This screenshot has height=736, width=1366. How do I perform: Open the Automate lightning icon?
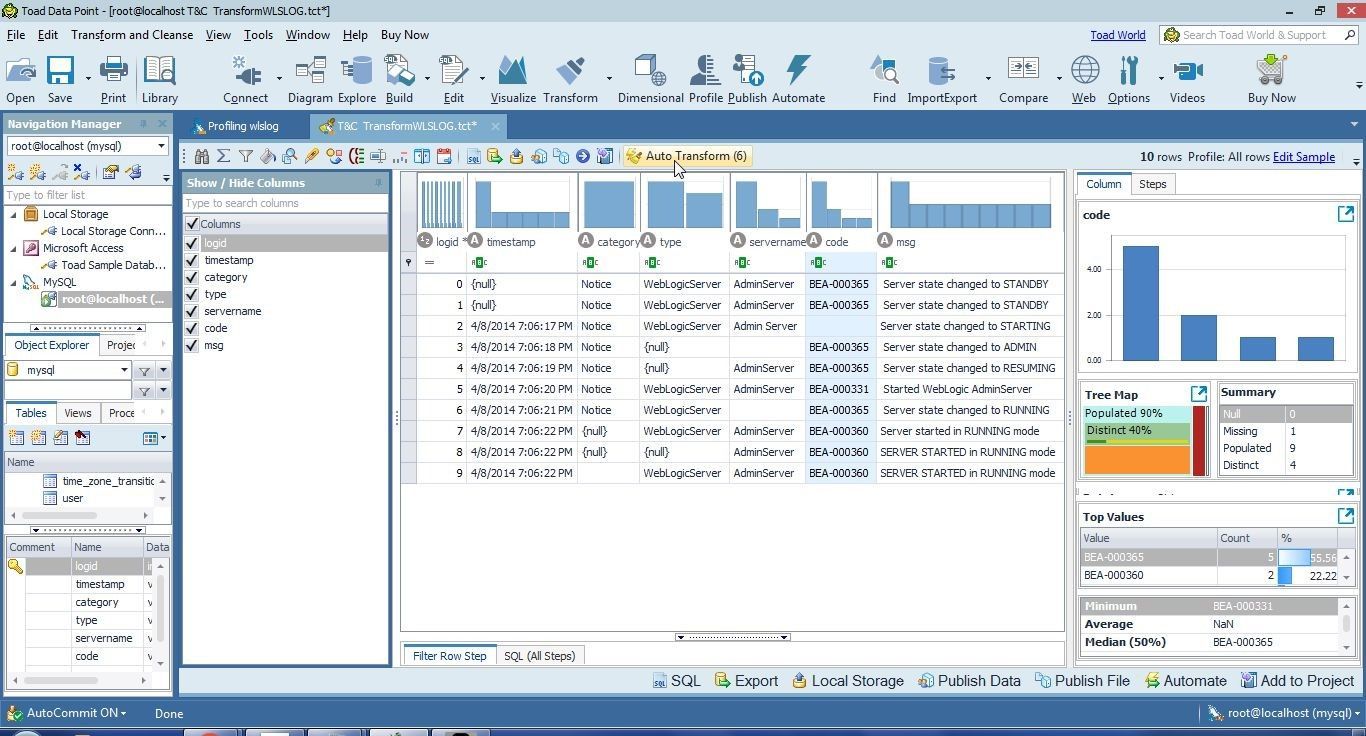(798, 79)
